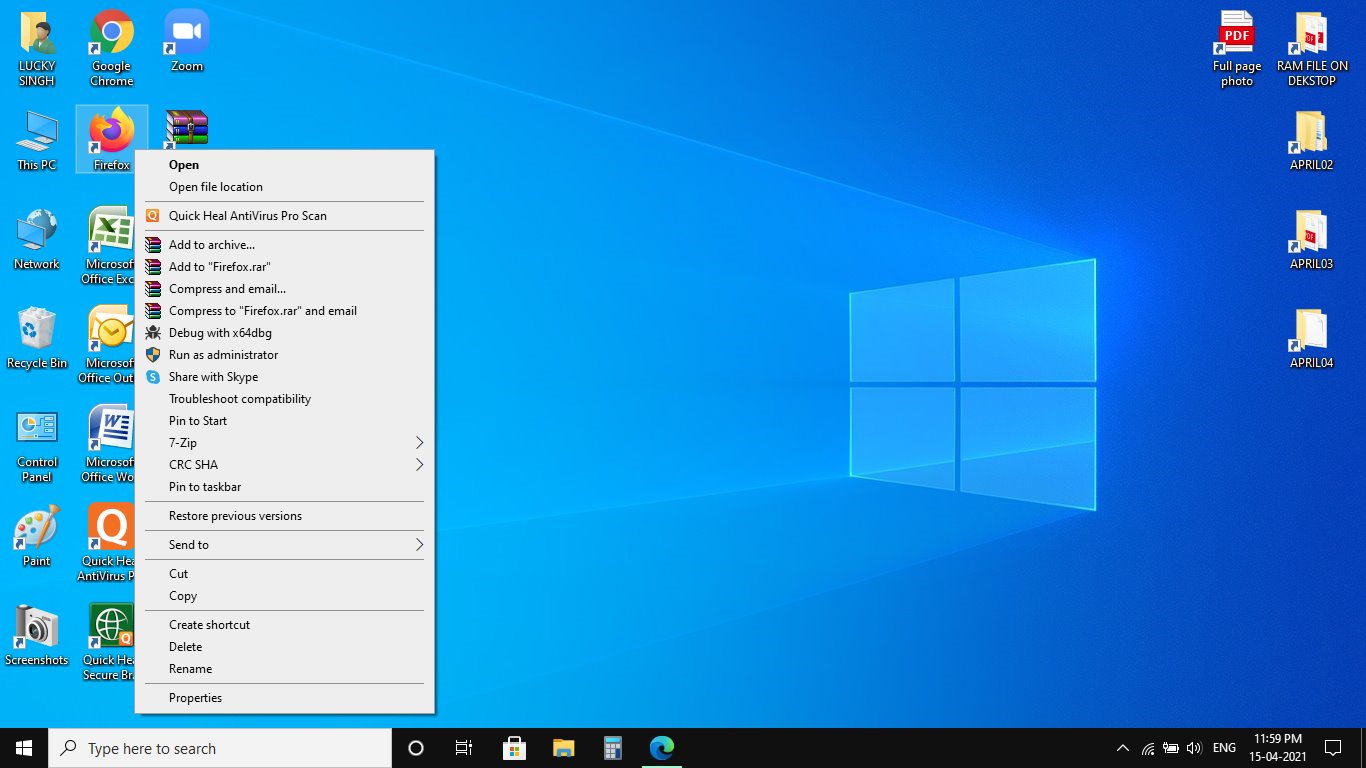Choose Create shortcut
Image resolution: width=1366 pixels, height=768 pixels.
(284, 625)
